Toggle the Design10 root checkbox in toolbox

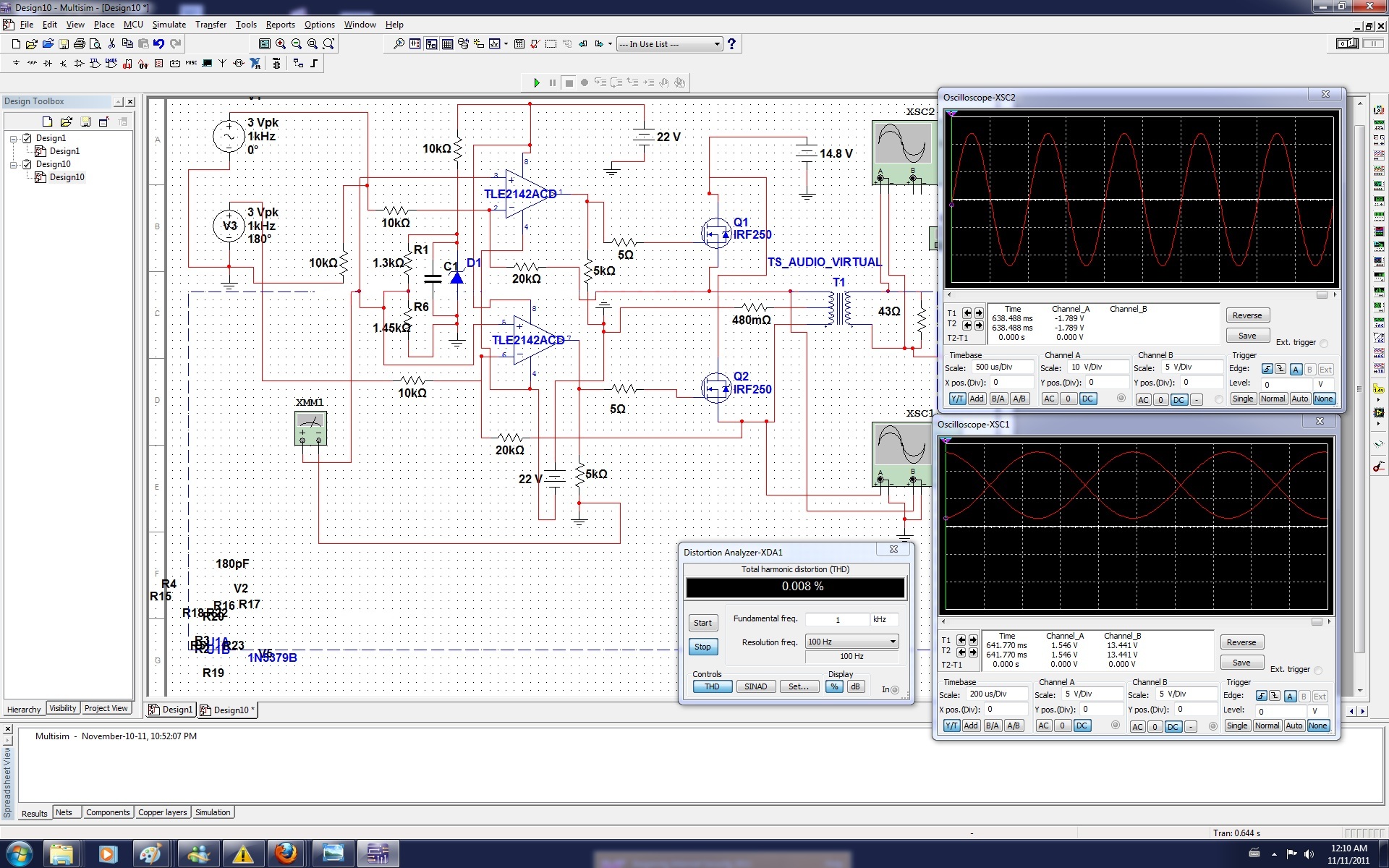pyautogui.click(x=27, y=164)
